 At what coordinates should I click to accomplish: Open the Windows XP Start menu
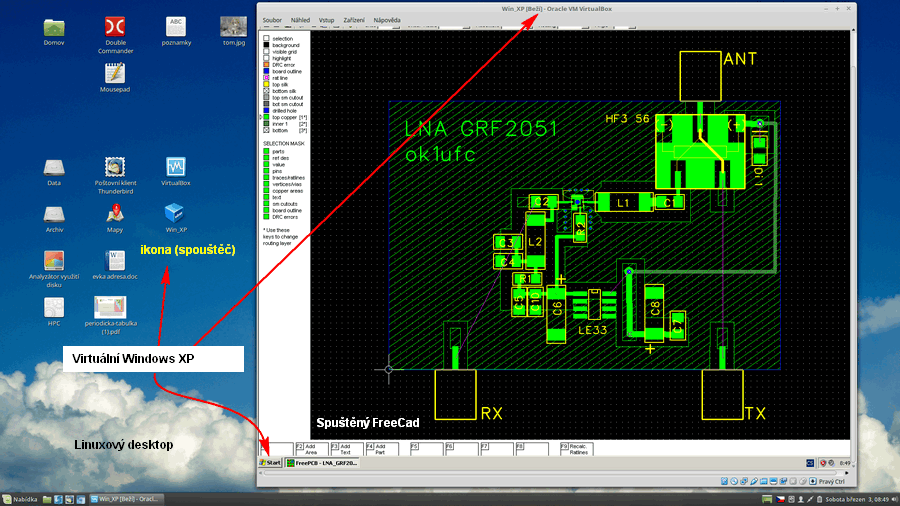click(270, 463)
